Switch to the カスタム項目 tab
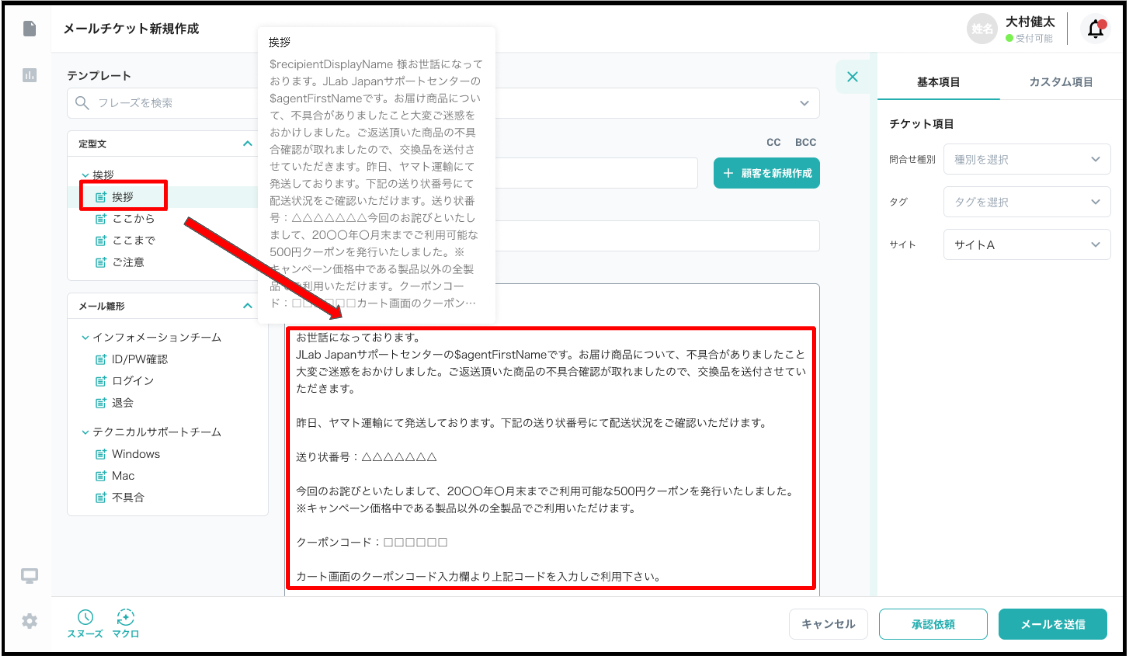 point(1060,82)
